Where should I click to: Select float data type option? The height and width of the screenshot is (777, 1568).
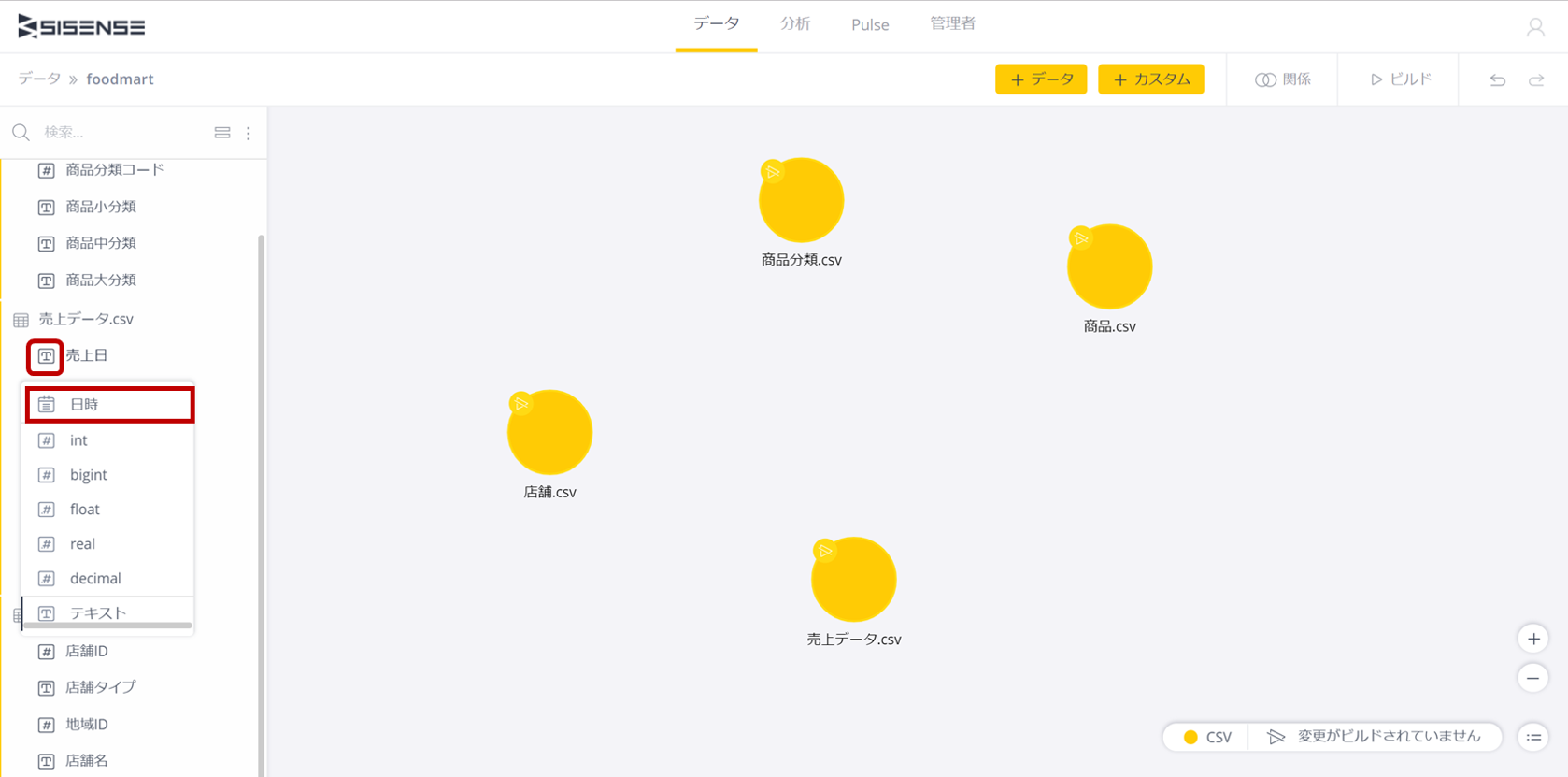tap(107, 510)
